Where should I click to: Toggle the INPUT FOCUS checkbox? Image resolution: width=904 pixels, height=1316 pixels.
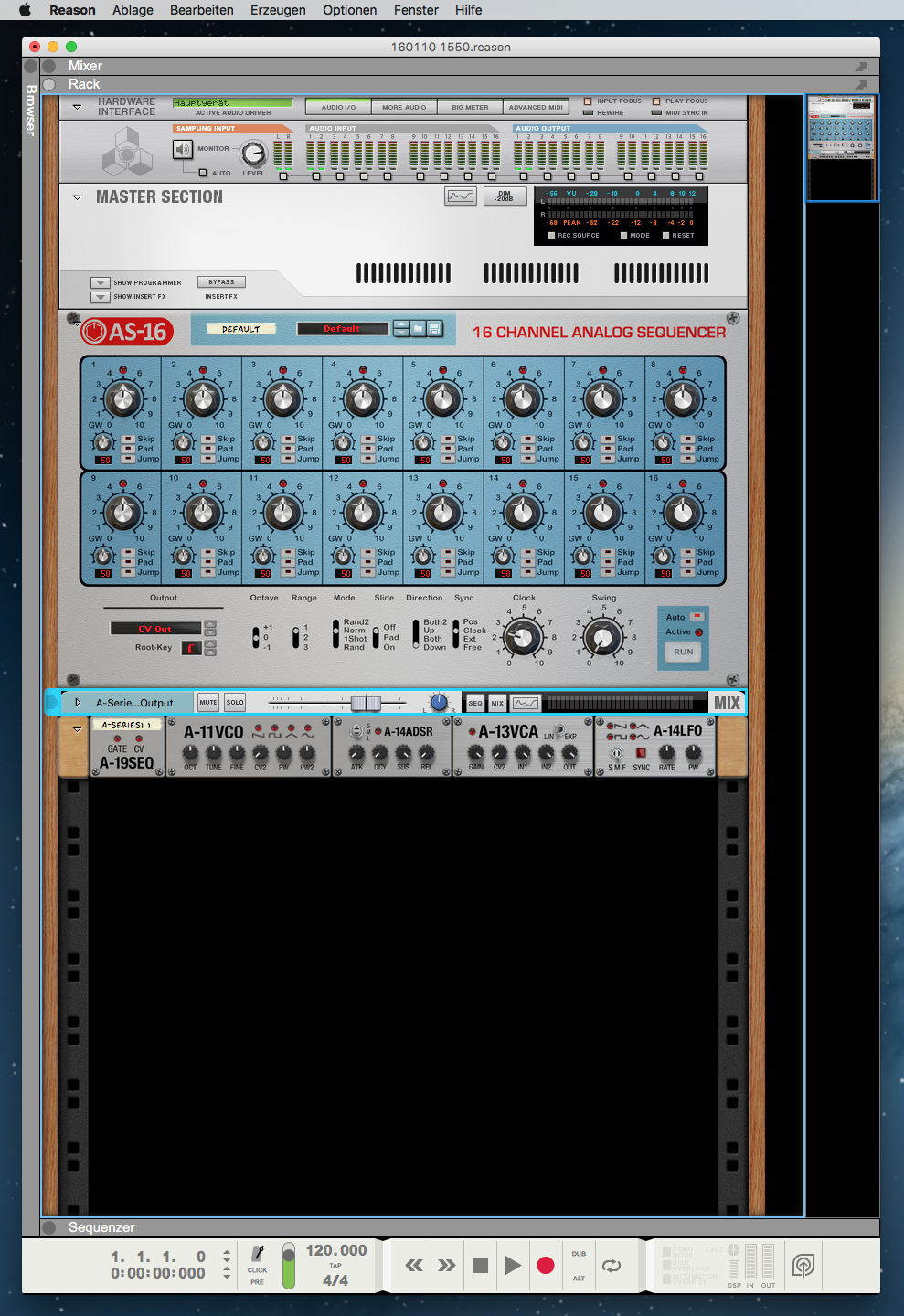(588, 101)
